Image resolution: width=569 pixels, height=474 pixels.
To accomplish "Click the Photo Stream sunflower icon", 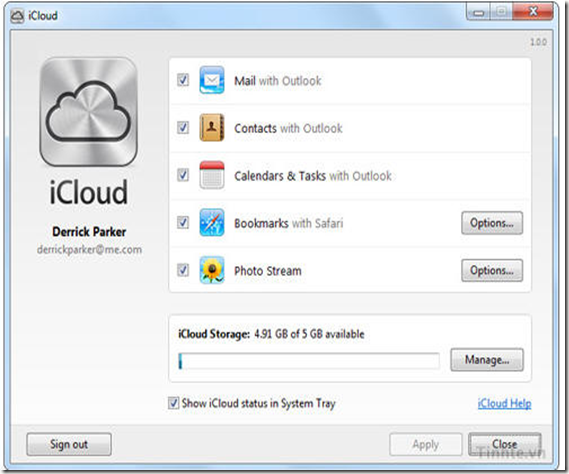I will pyautogui.click(x=212, y=270).
